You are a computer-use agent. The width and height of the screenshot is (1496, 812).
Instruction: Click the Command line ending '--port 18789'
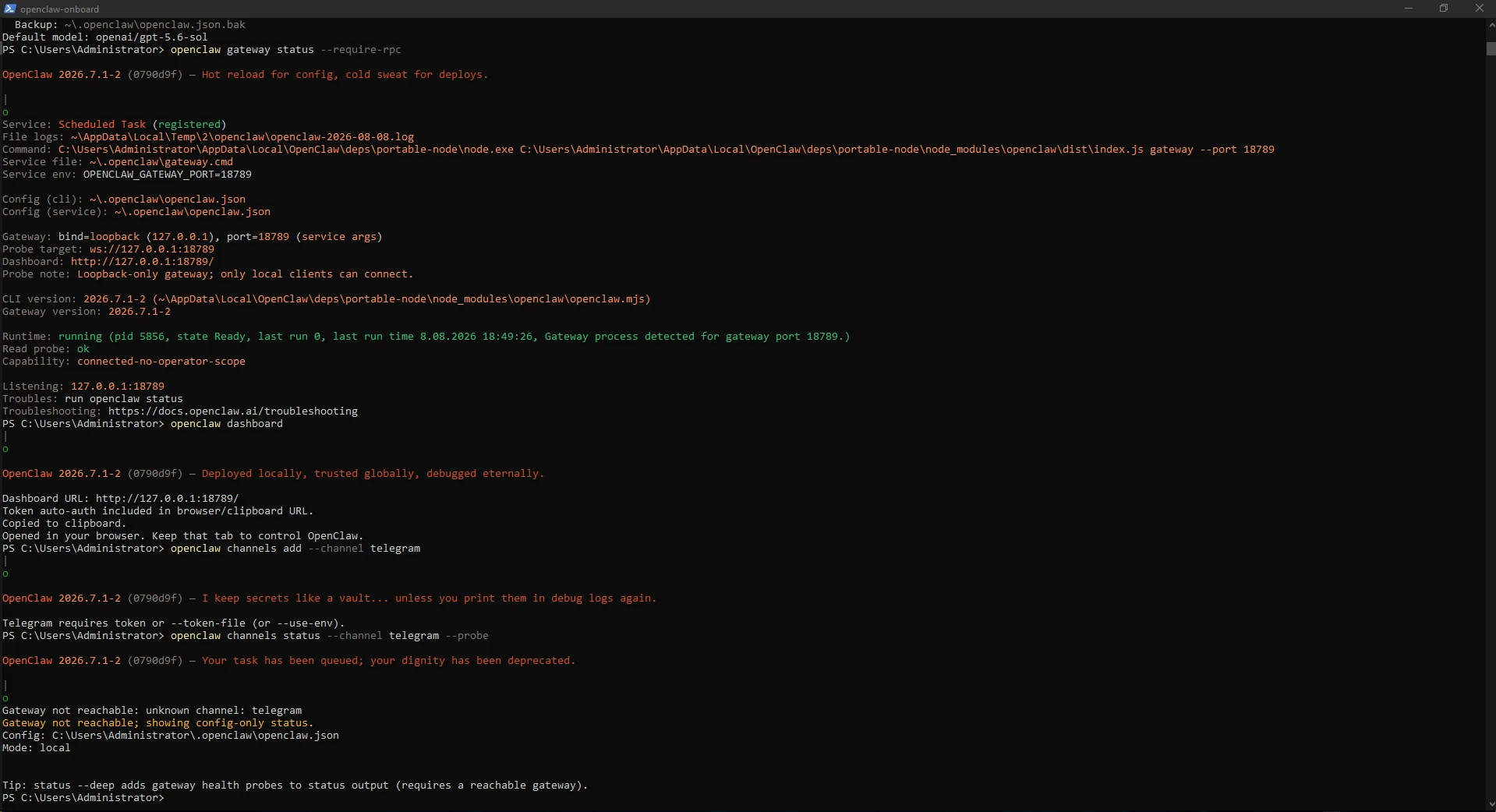tap(638, 150)
